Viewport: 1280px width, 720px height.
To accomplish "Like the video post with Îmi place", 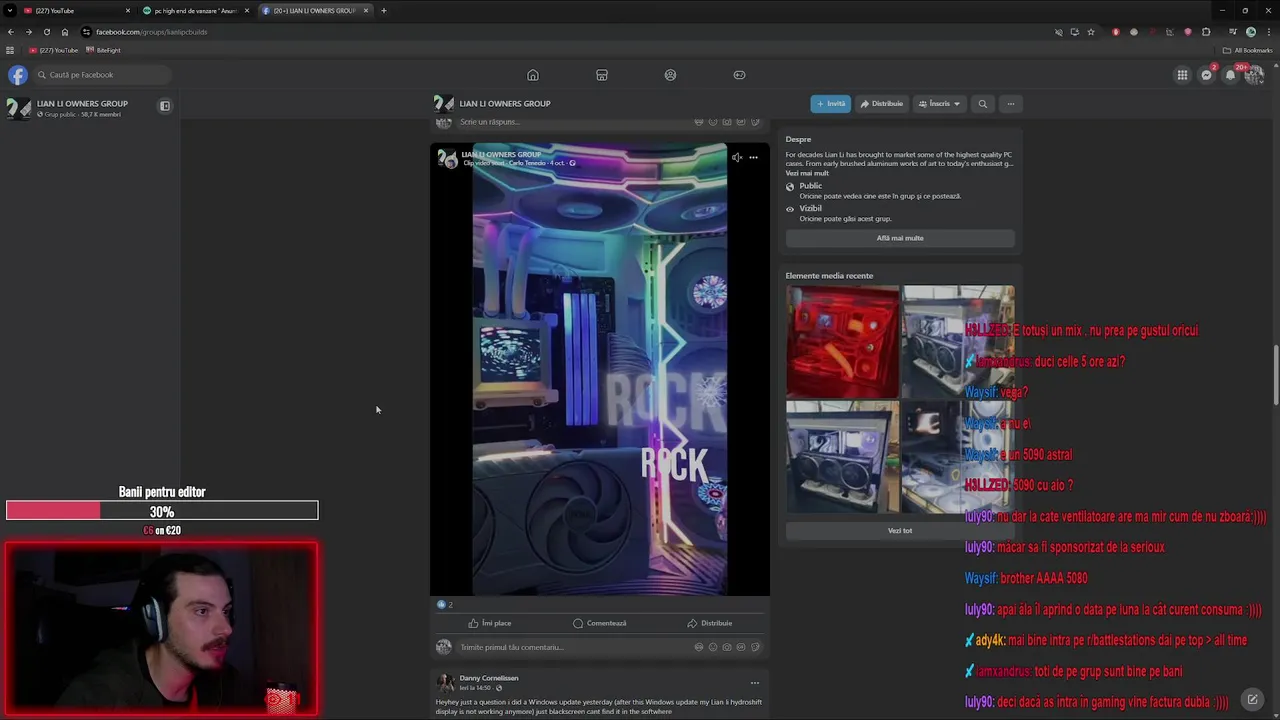I will click(490, 623).
